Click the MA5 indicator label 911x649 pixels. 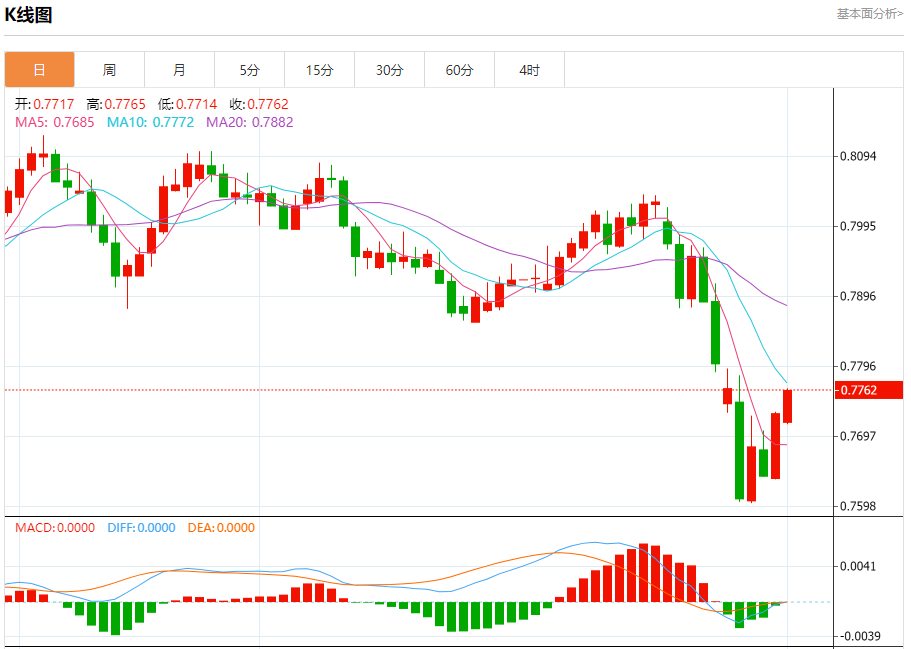(x=54, y=122)
